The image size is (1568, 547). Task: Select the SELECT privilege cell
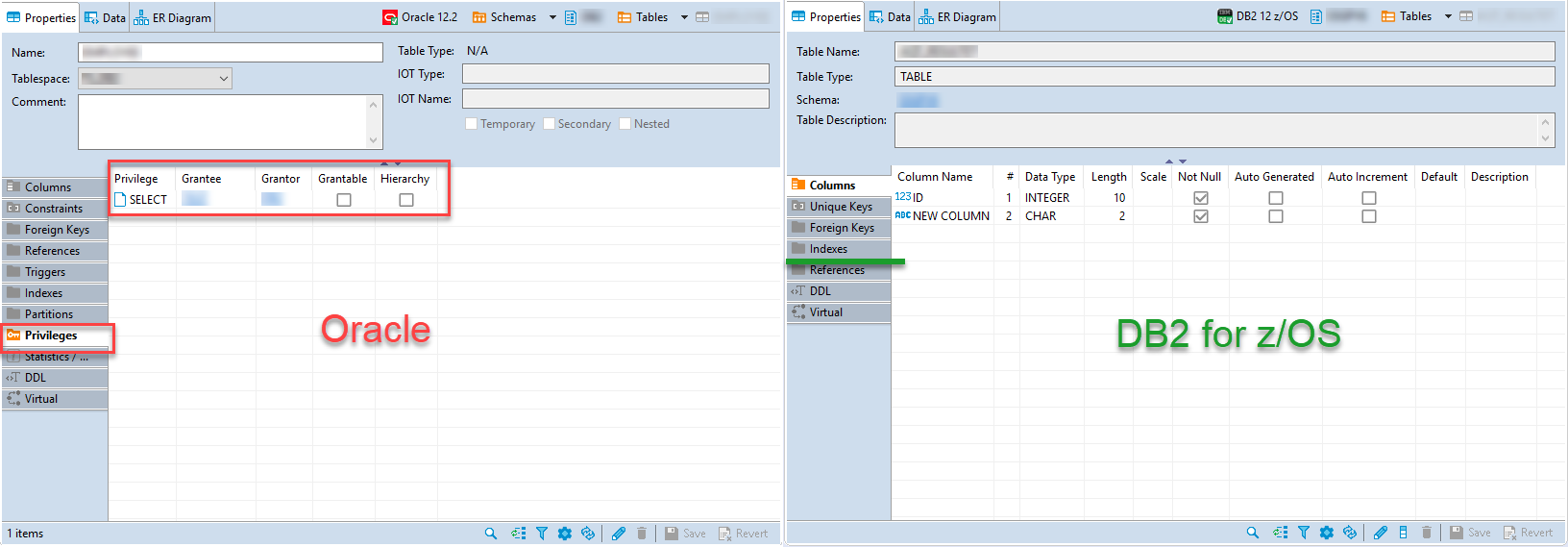[141, 200]
